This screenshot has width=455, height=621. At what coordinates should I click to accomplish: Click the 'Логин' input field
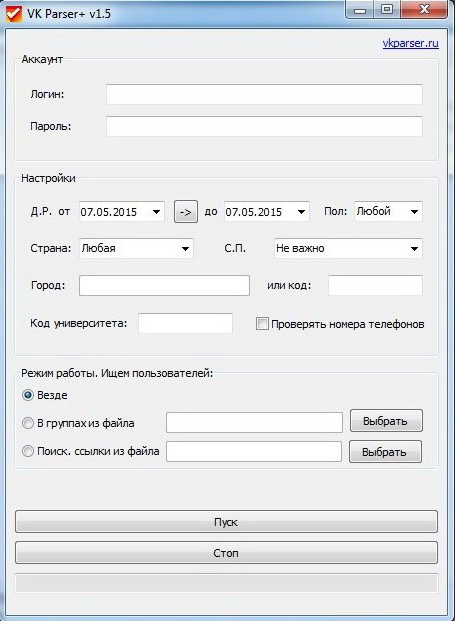coord(264,94)
